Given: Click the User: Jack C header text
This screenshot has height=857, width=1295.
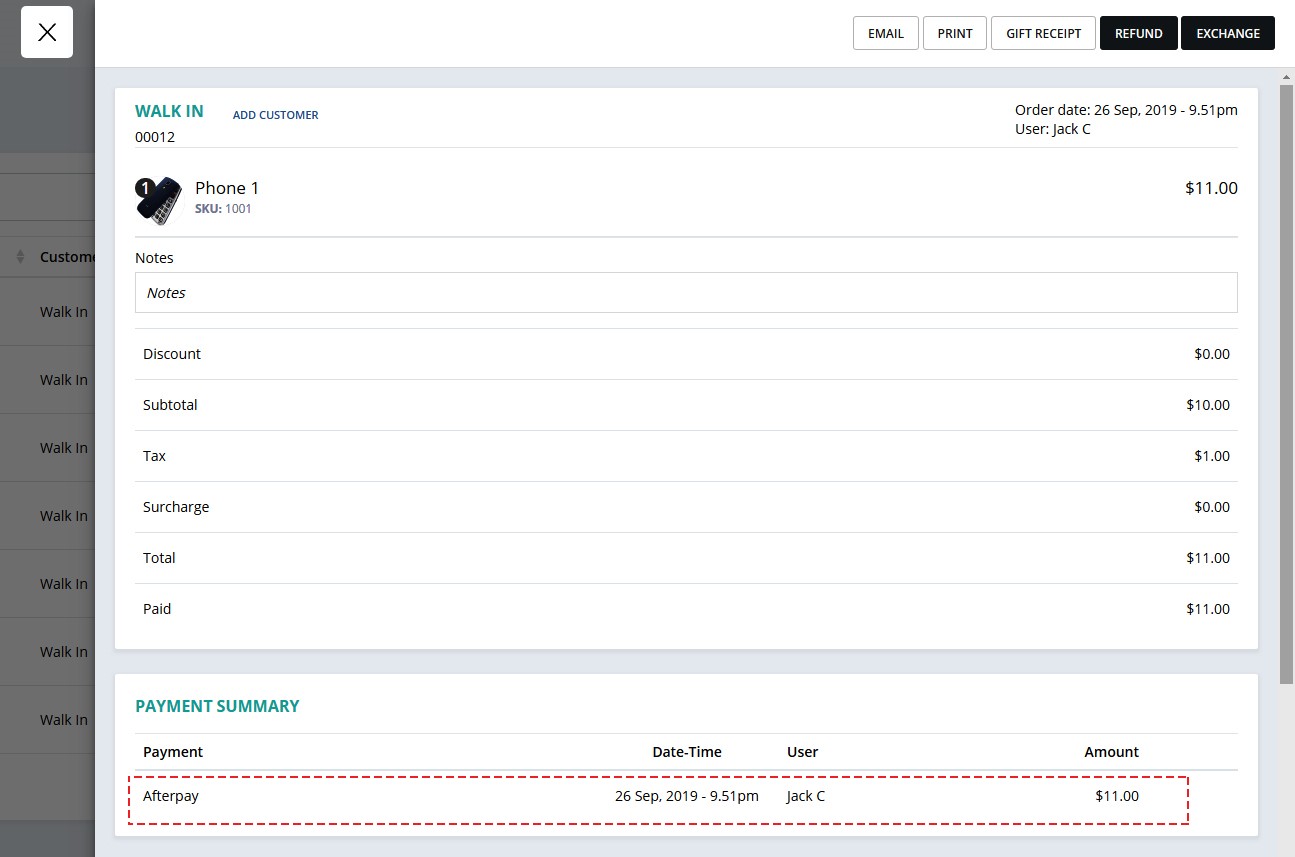Looking at the screenshot, I should click(x=1053, y=129).
